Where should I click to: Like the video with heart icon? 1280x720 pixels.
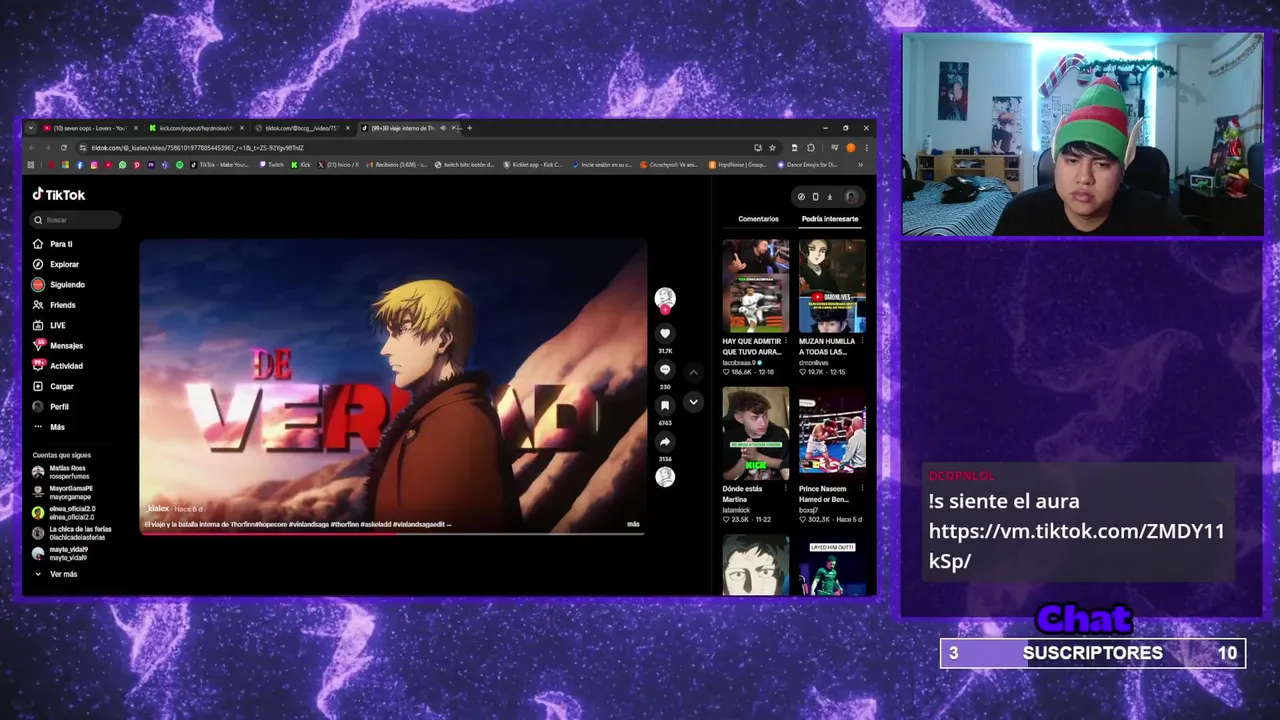[x=665, y=333]
